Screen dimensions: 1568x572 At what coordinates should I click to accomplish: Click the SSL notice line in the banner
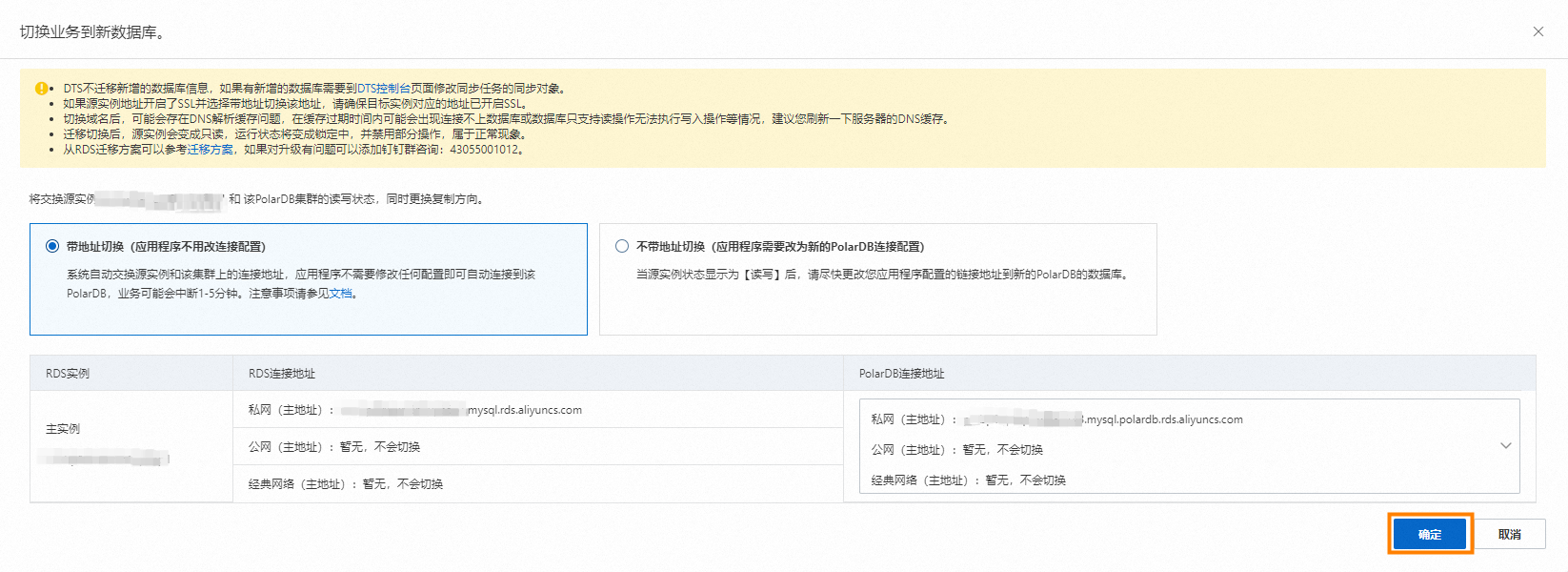coord(295,103)
